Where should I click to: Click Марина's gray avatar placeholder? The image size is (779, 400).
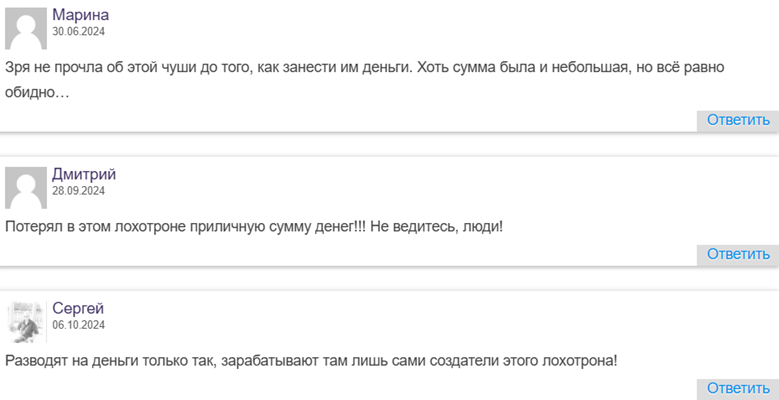[x=26, y=29]
